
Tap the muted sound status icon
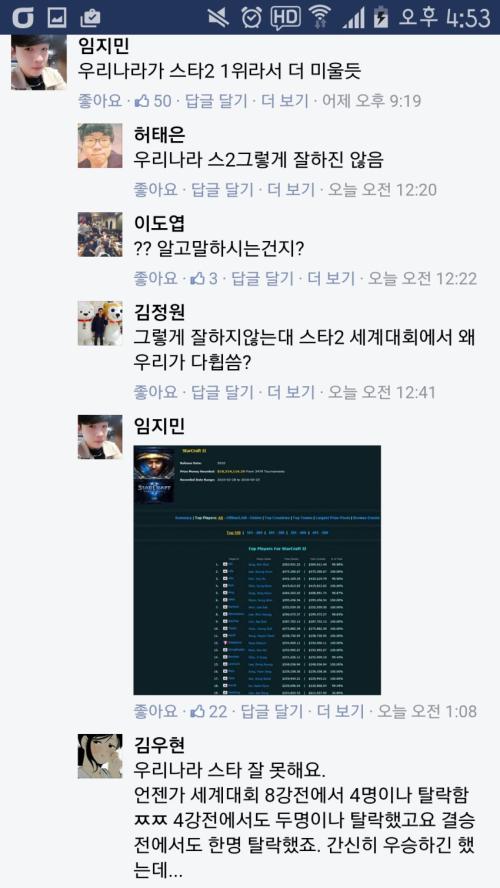[x=220, y=18]
